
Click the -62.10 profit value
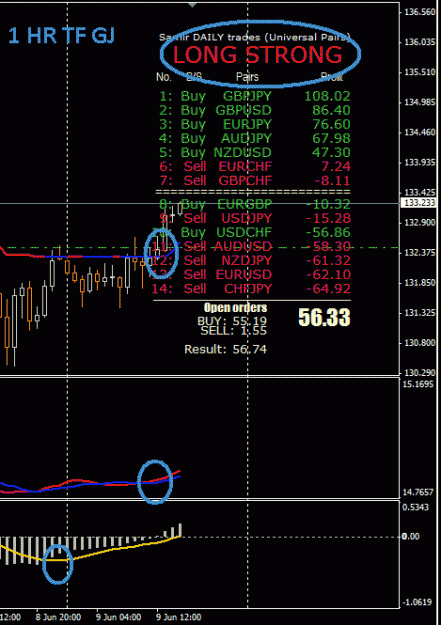click(x=328, y=274)
